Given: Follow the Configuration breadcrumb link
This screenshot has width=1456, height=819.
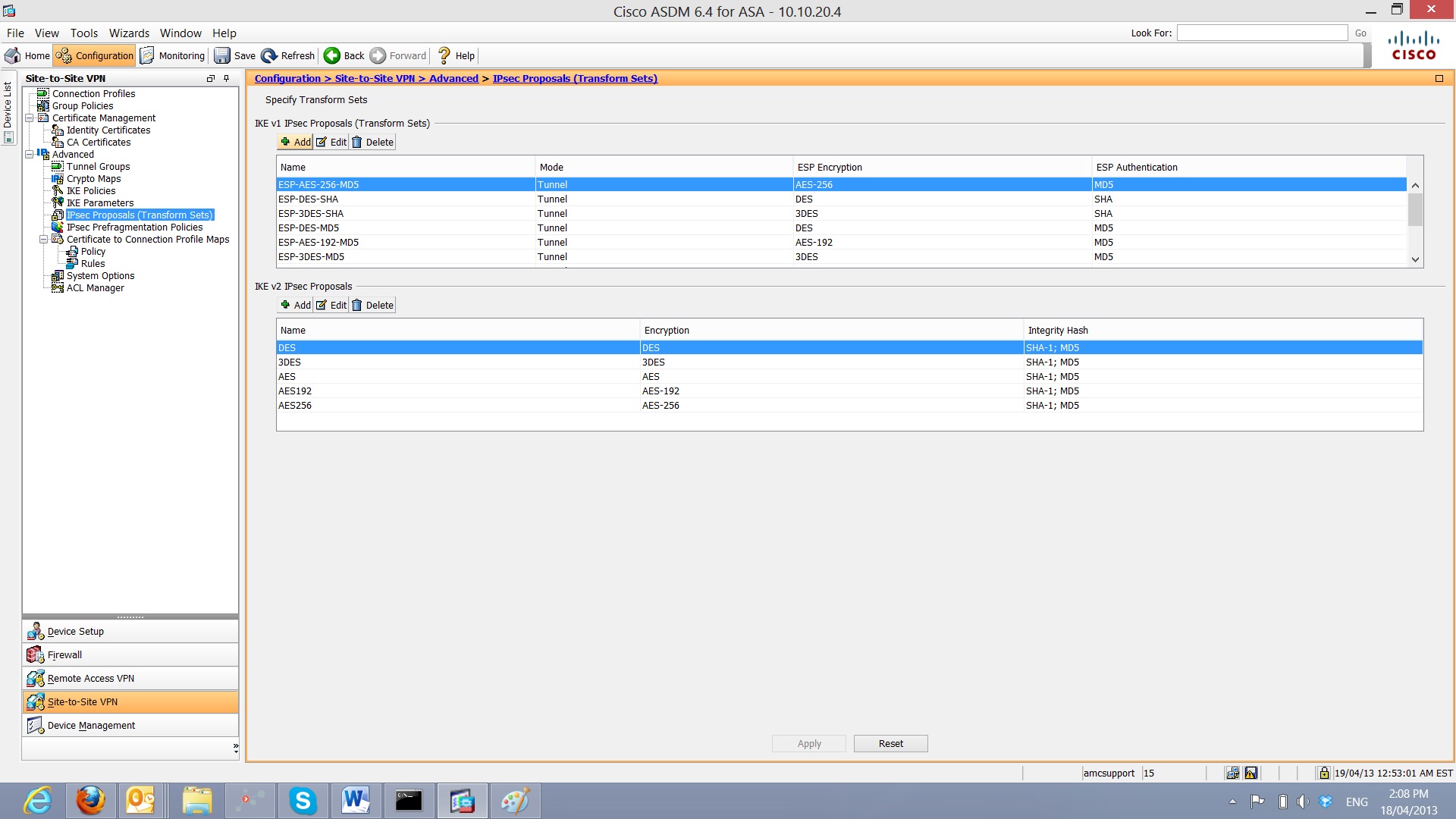Looking at the screenshot, I should tap(287, 78).
